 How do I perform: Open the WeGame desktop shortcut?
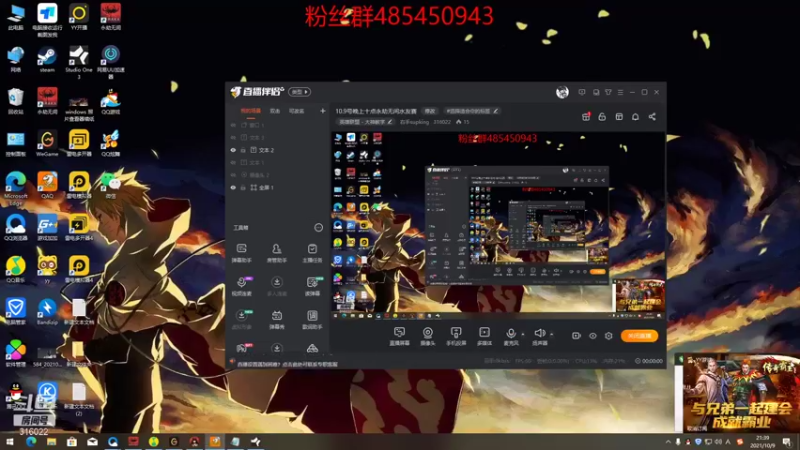(x=47, y=143)
